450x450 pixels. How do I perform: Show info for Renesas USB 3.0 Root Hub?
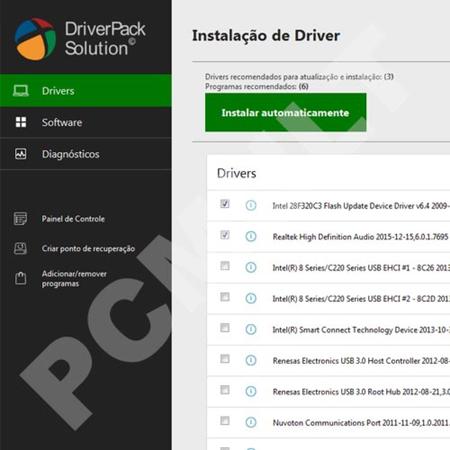point(251,391)
